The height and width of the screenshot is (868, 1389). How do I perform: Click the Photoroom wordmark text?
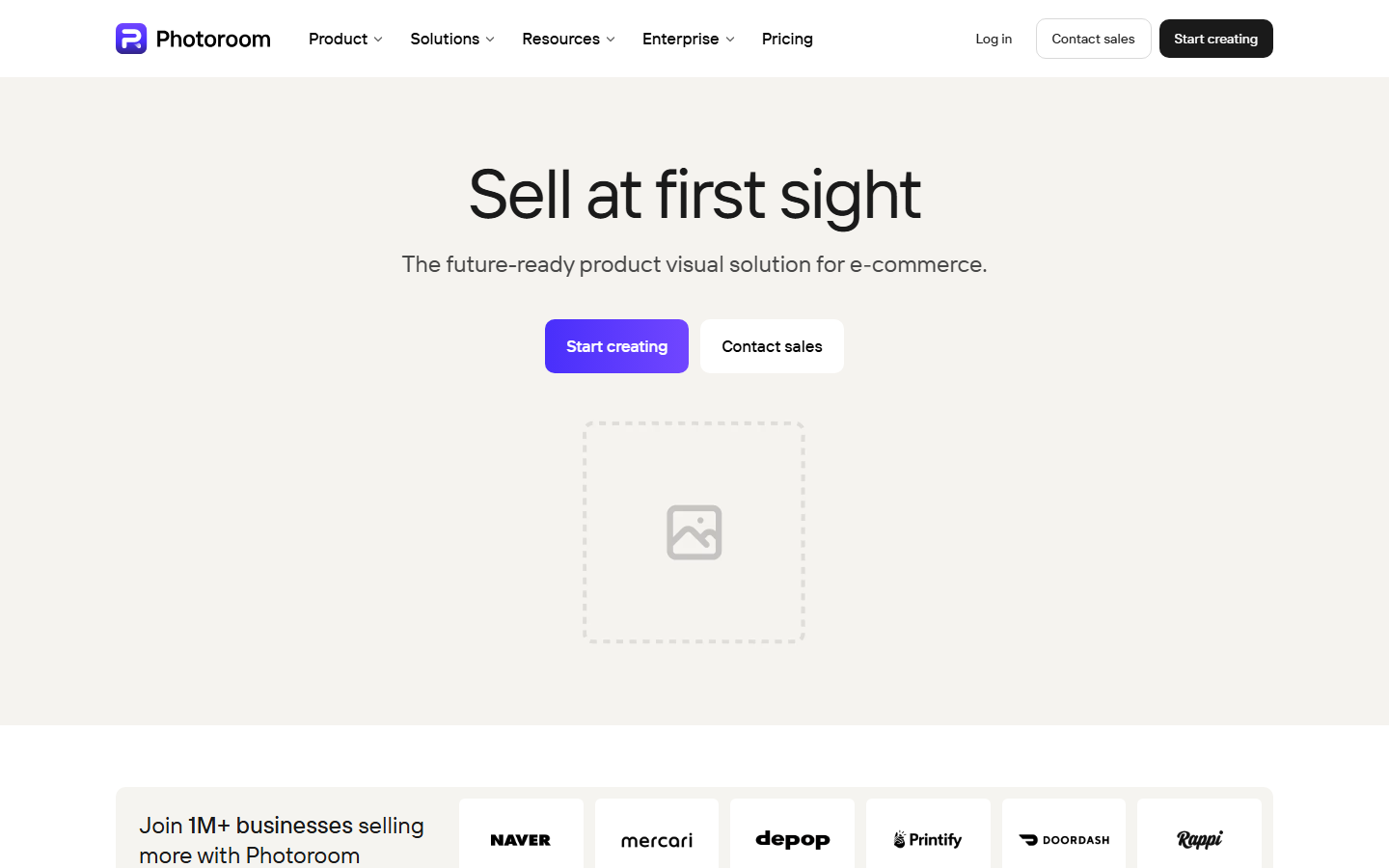tap(213, 39)
